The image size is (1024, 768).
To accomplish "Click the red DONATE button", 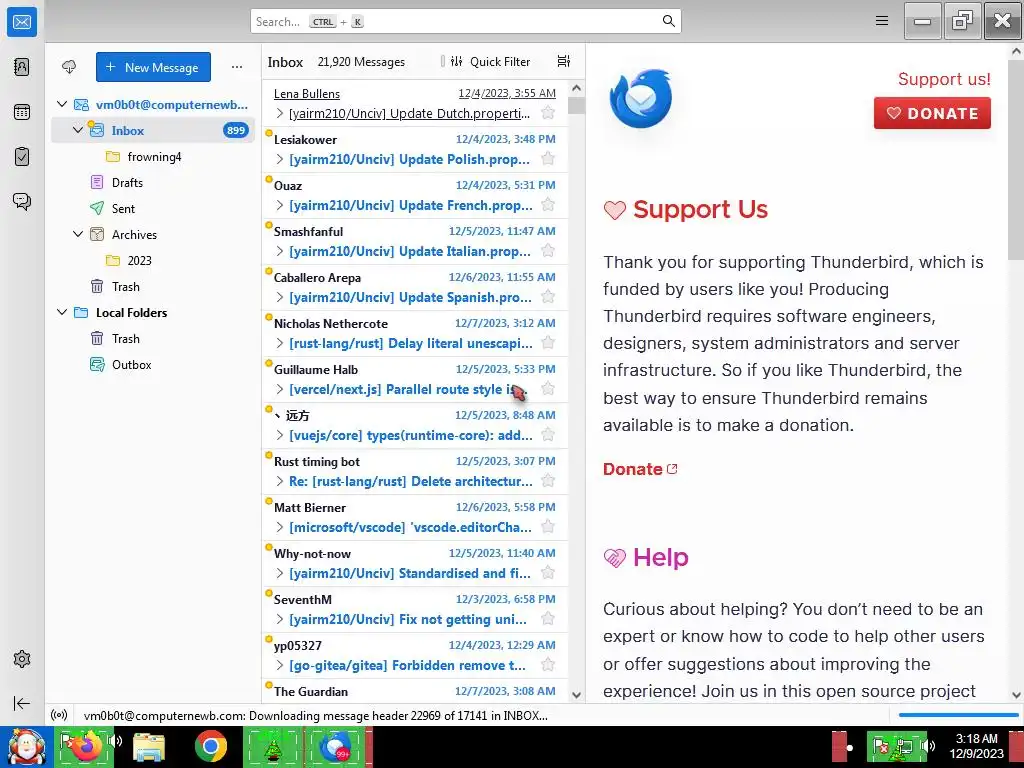I will point(932,113).
